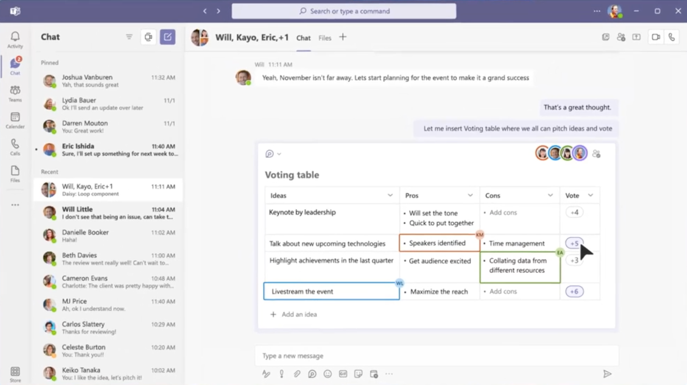Open chat with Lydia Bauer
The height and width of the screenshot is (385, 687).
[x=108, y=104]
